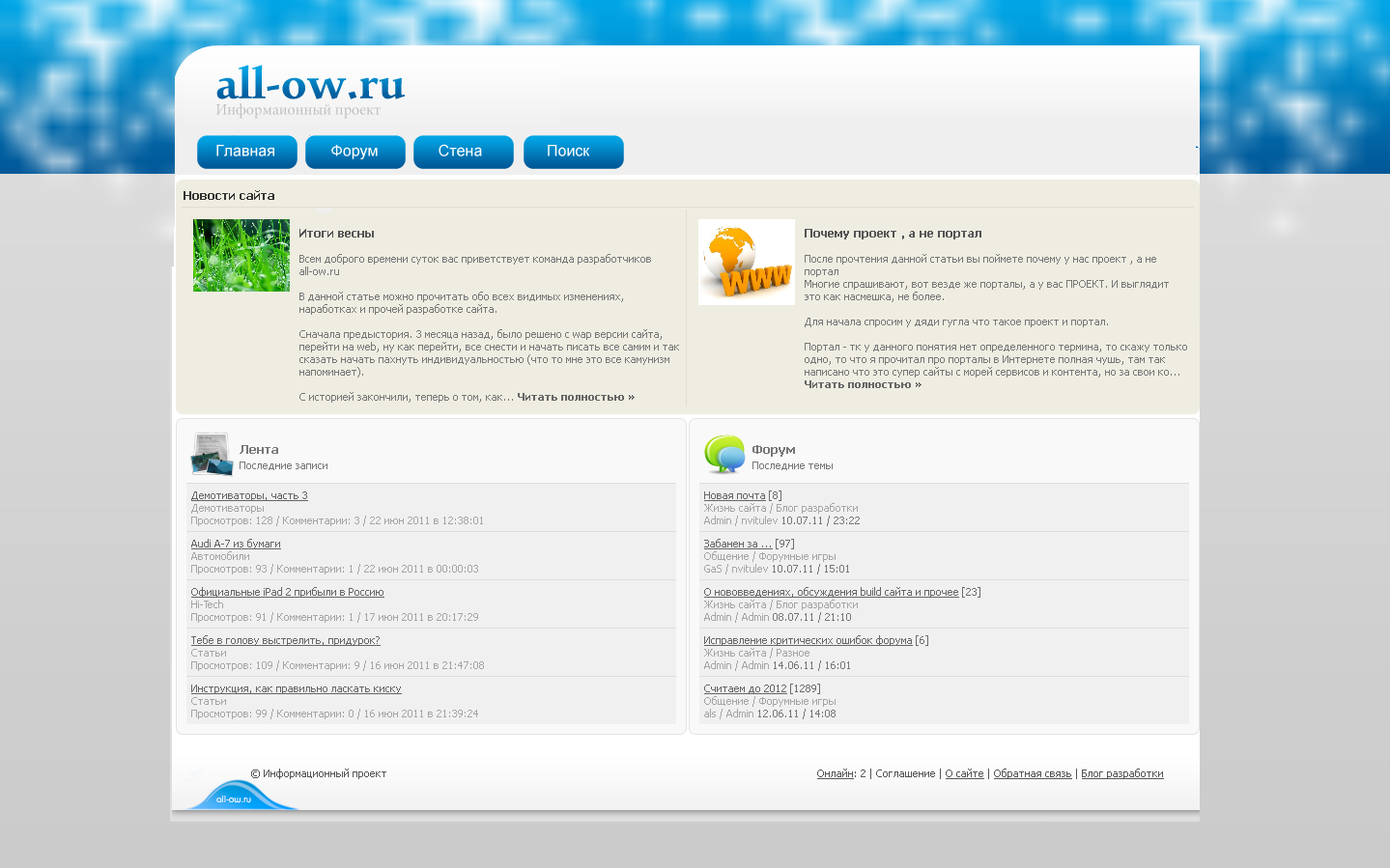Screen dimensions: 1390x868
Task: Click the all-ow.ru footer logo
Action: [241, 794]
